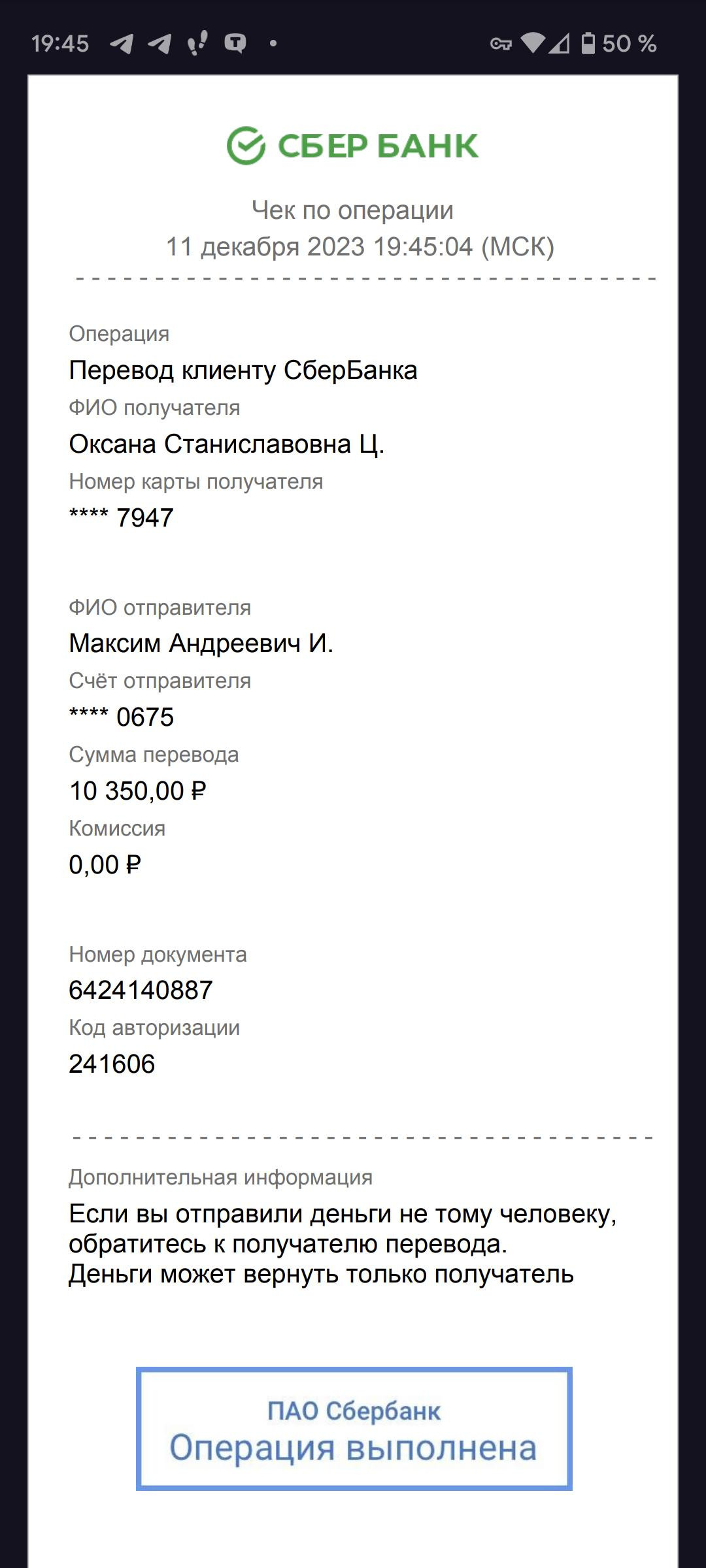This screenshot has width=706, height=1568.
Task: Tap the 50 % battery percentage text
Action: pyautogui.click(x=629, y=43)
